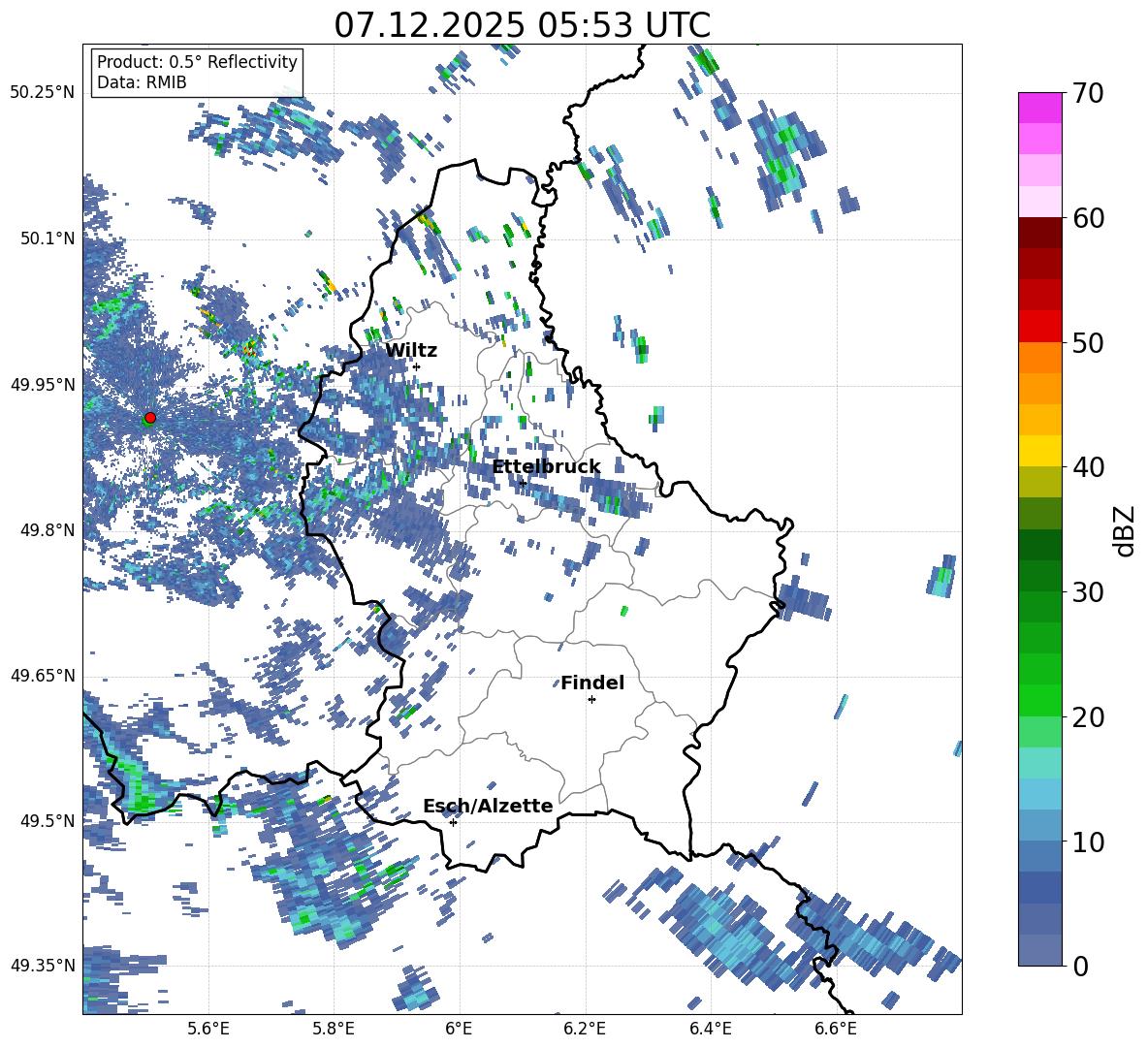Click the colorbar tick value 50
Viewport: 1148px width, 1048px height.
(x=1088, y=342)
